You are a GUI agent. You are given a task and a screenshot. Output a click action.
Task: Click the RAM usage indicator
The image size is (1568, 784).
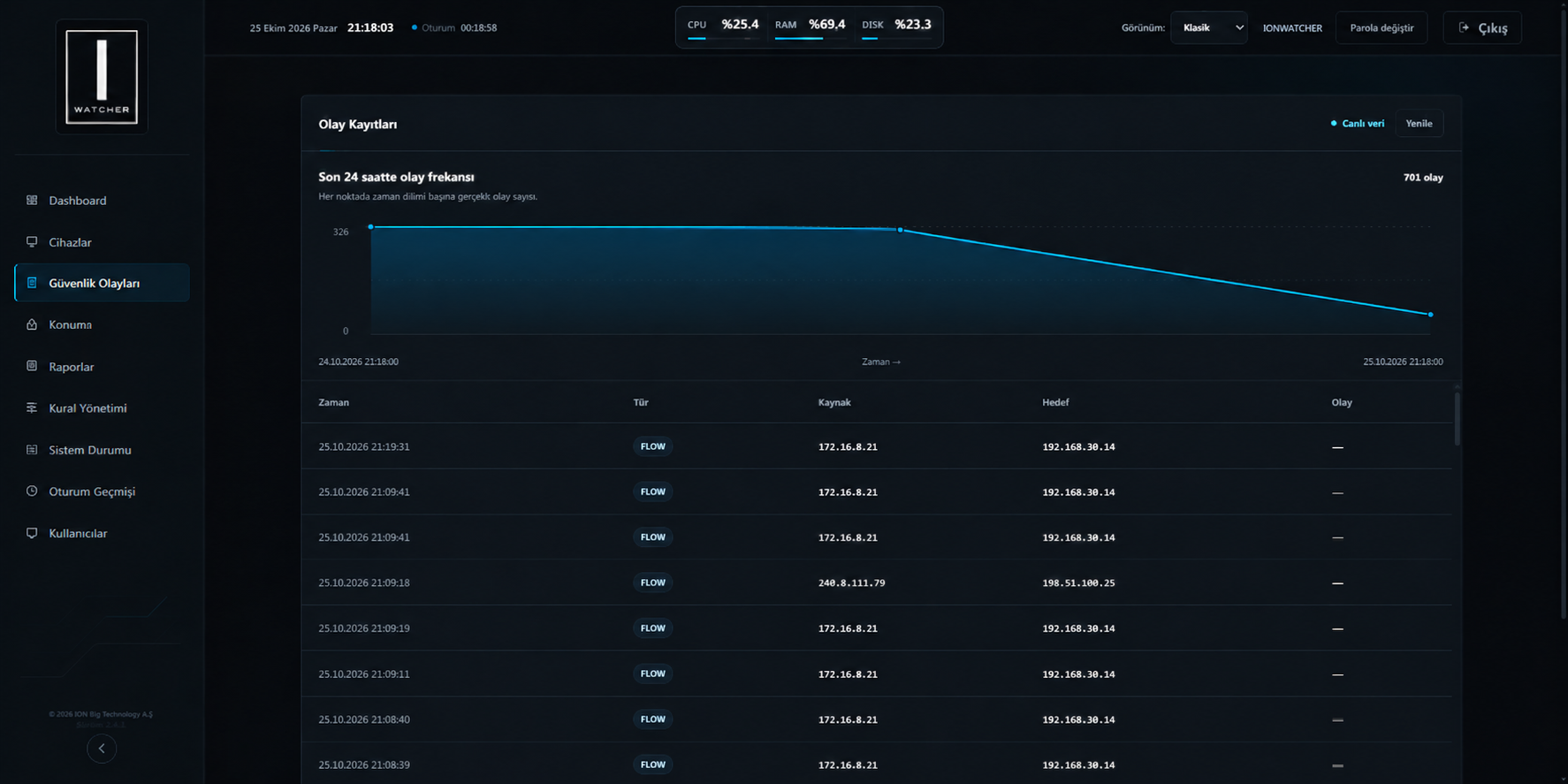click(810, 26)
